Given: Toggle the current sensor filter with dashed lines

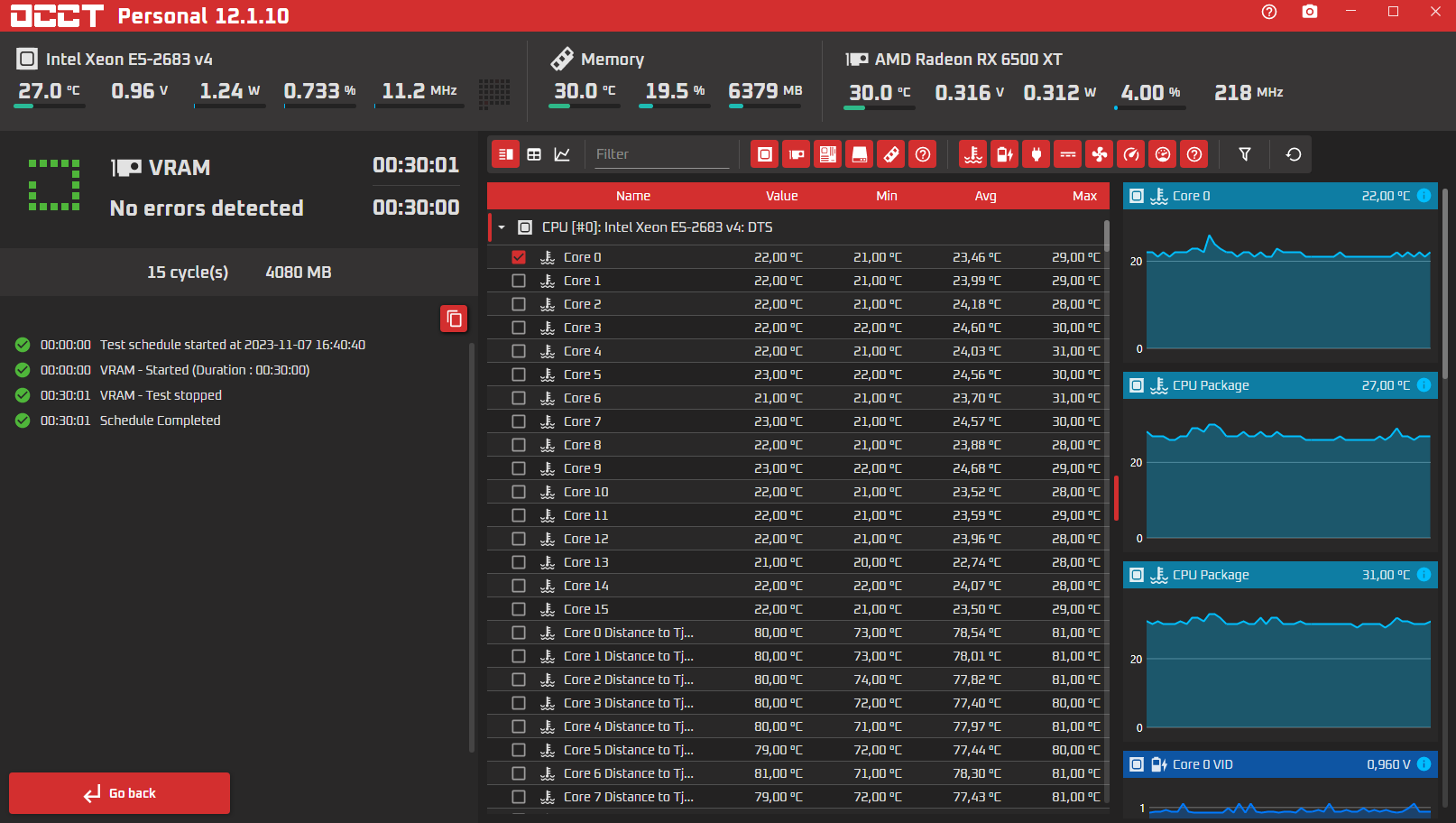Looking at the screenshot, I should pos(1068,154).
